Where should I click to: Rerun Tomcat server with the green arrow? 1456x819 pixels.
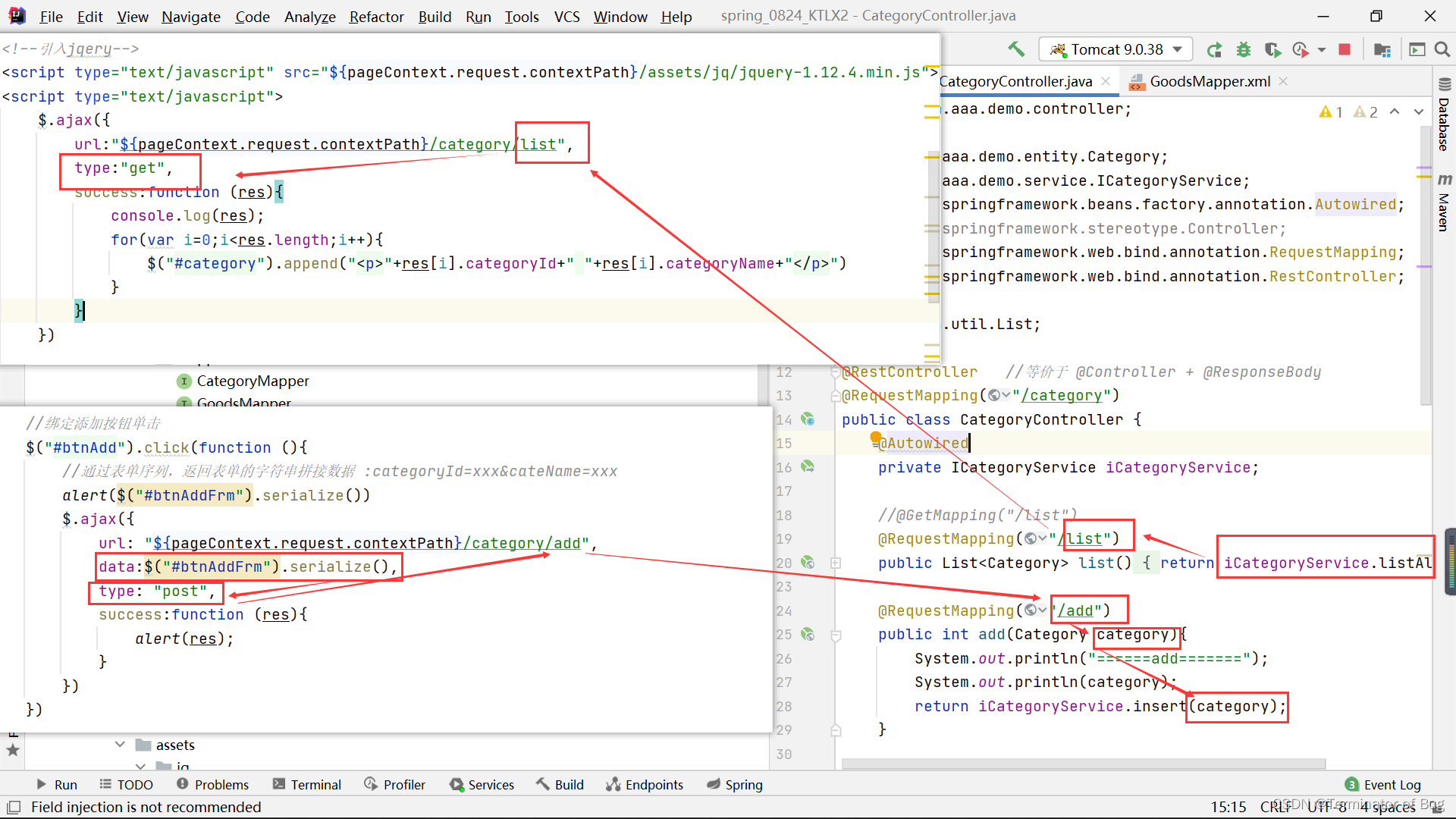pyautogui.click(x=1215, y=50)
